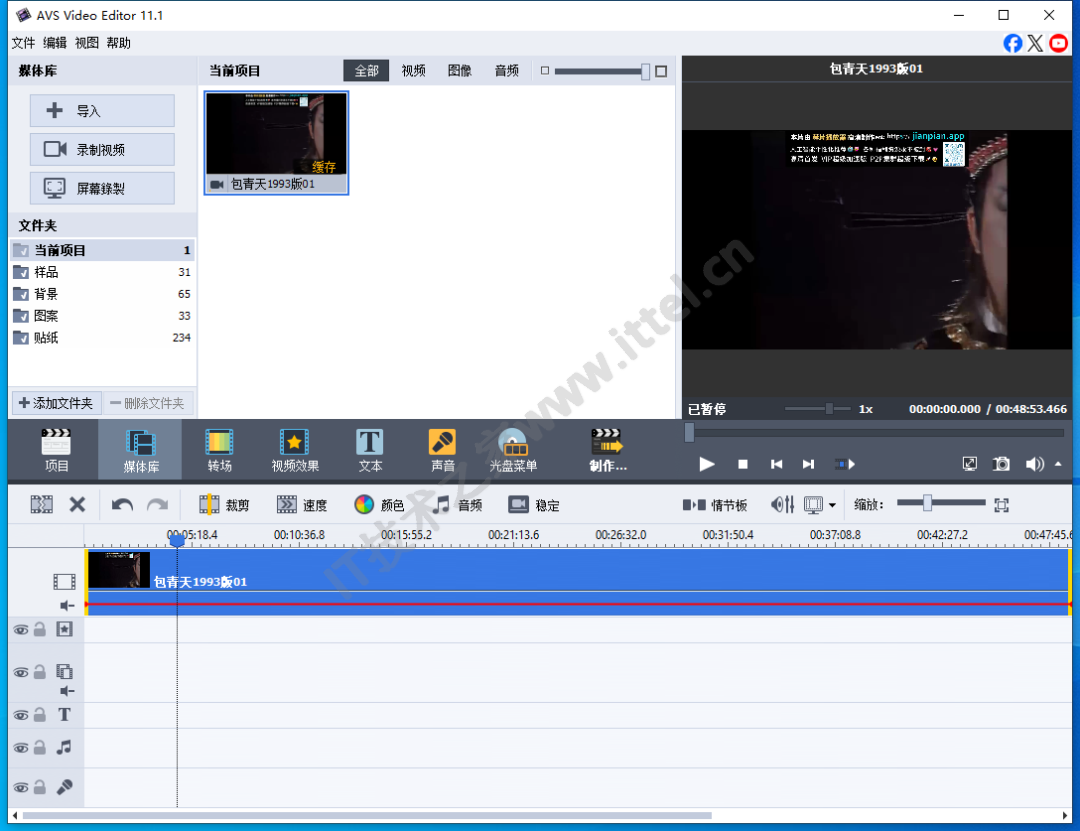1080x831 pixels.
Task: Lock the music track
Action: click(x=40, y=747)
